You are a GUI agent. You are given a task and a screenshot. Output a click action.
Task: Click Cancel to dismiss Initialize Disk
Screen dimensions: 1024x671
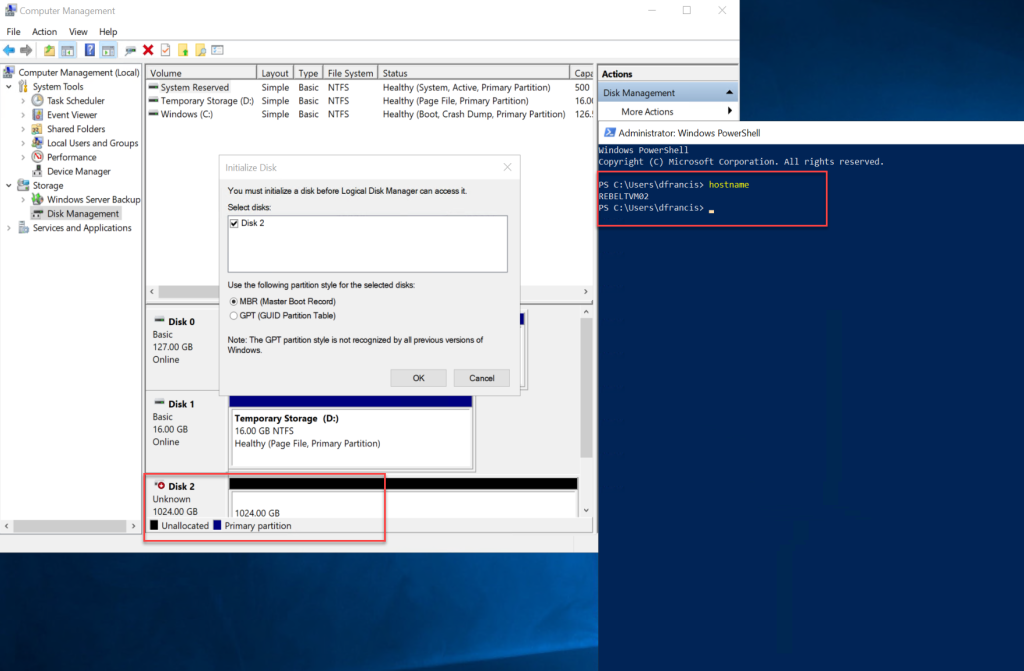[x=481, y=377]
